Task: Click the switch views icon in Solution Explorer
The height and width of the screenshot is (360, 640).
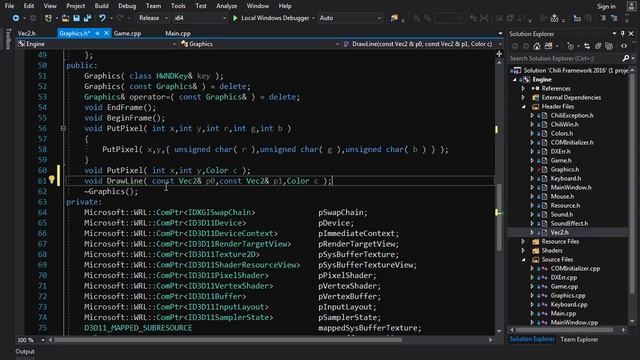Action: [549, 46]
